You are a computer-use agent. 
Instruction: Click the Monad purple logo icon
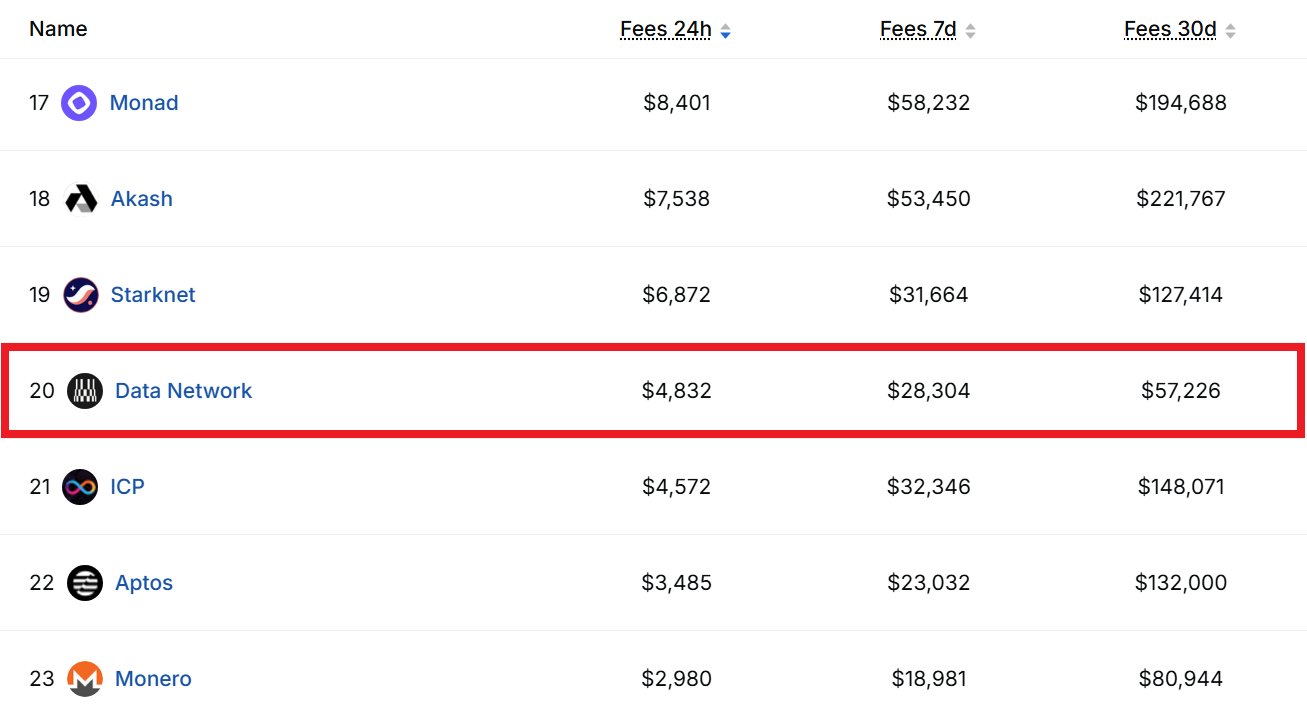[x=79, y=103]
